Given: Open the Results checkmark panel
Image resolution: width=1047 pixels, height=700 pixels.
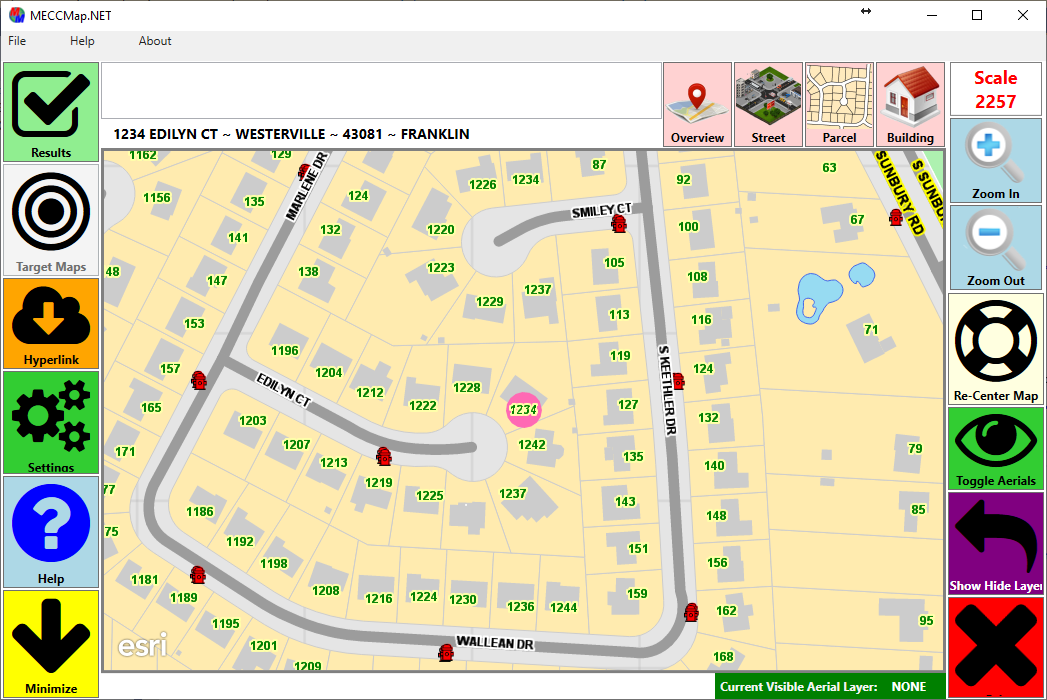Looking at the screenshot, I should click(x=51, y=111).
